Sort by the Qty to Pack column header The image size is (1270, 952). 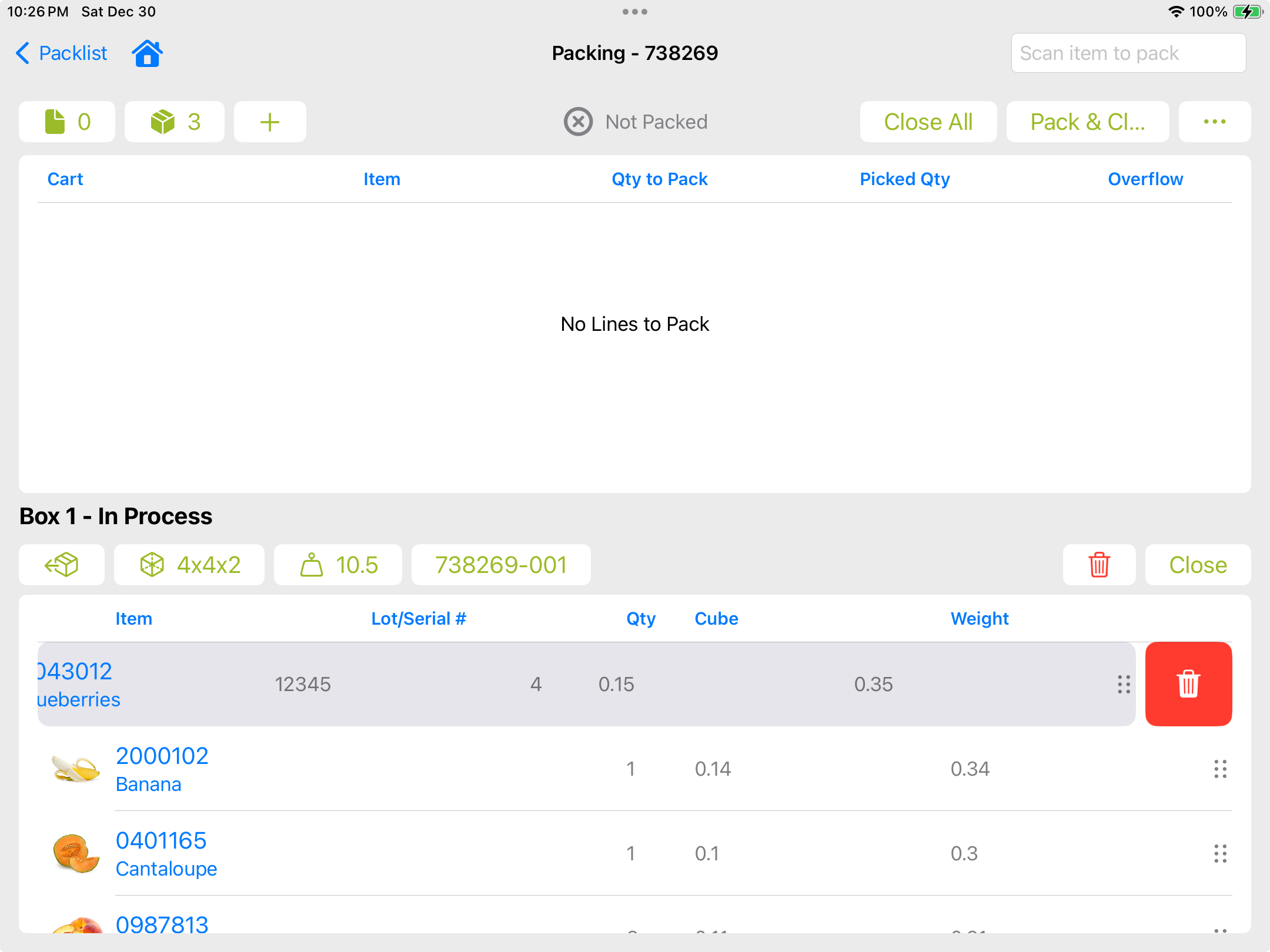[659, 179]
